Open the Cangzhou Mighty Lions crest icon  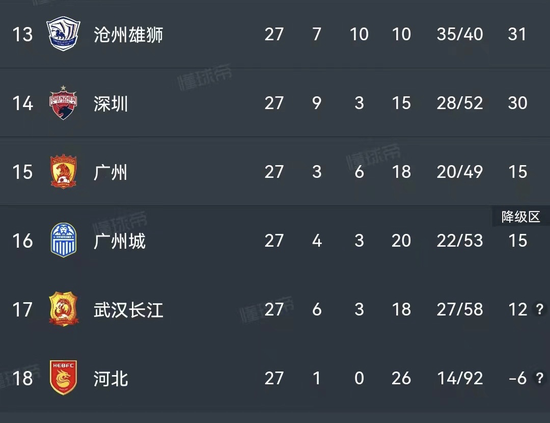(x=63, y=34)
